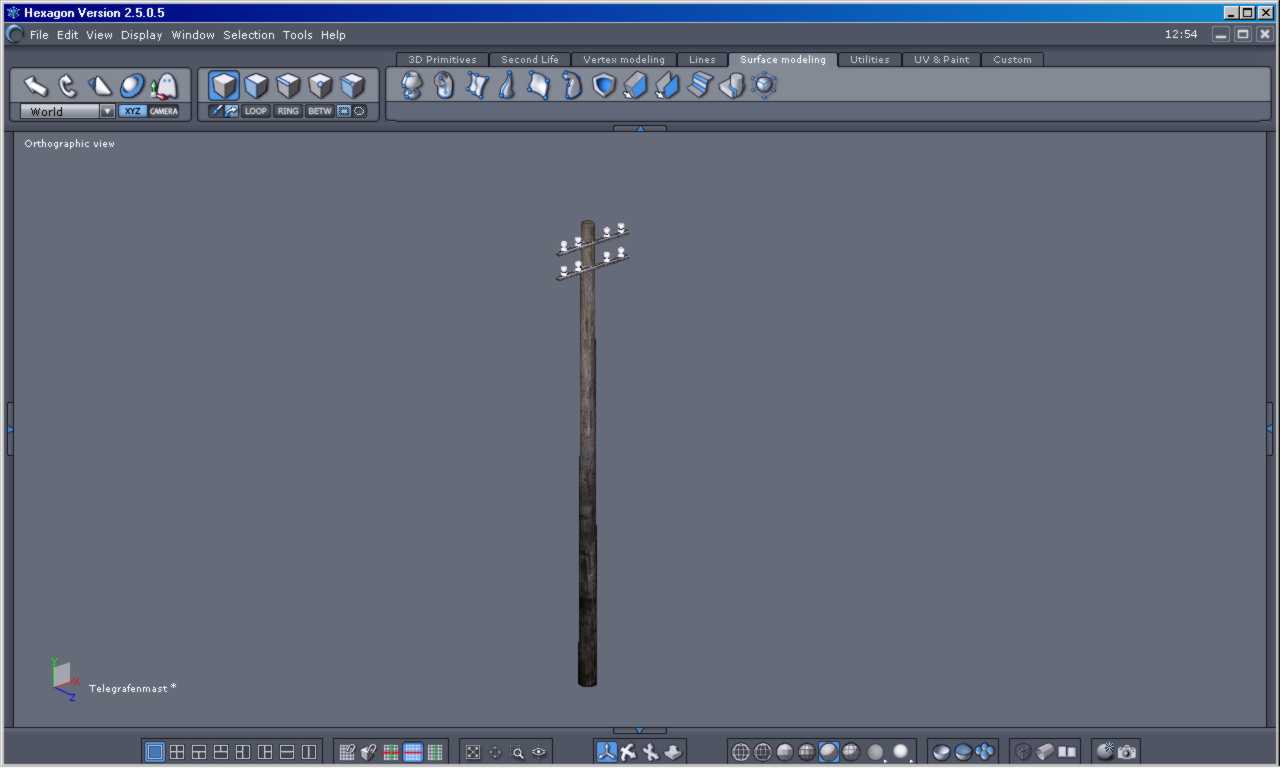The height and width of the screenshot is (768, 1280).
Task: Toggle the first pencil selection option
Action: pyautogui.click(x=216, y=112)
